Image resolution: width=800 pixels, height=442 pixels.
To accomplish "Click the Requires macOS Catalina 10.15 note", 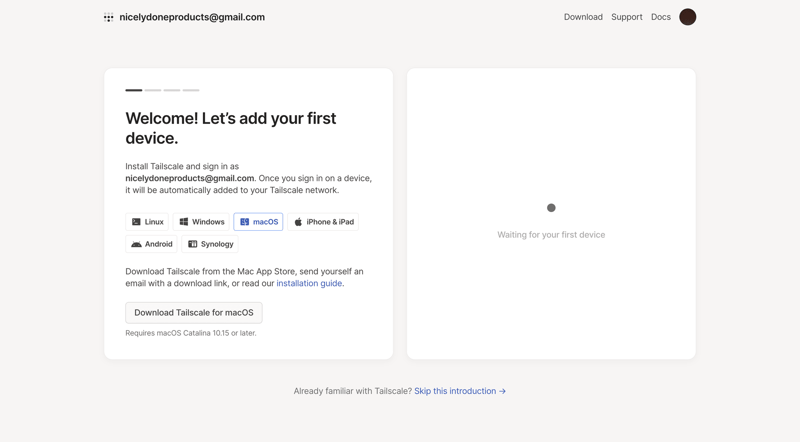I will (x=191, y=333).
